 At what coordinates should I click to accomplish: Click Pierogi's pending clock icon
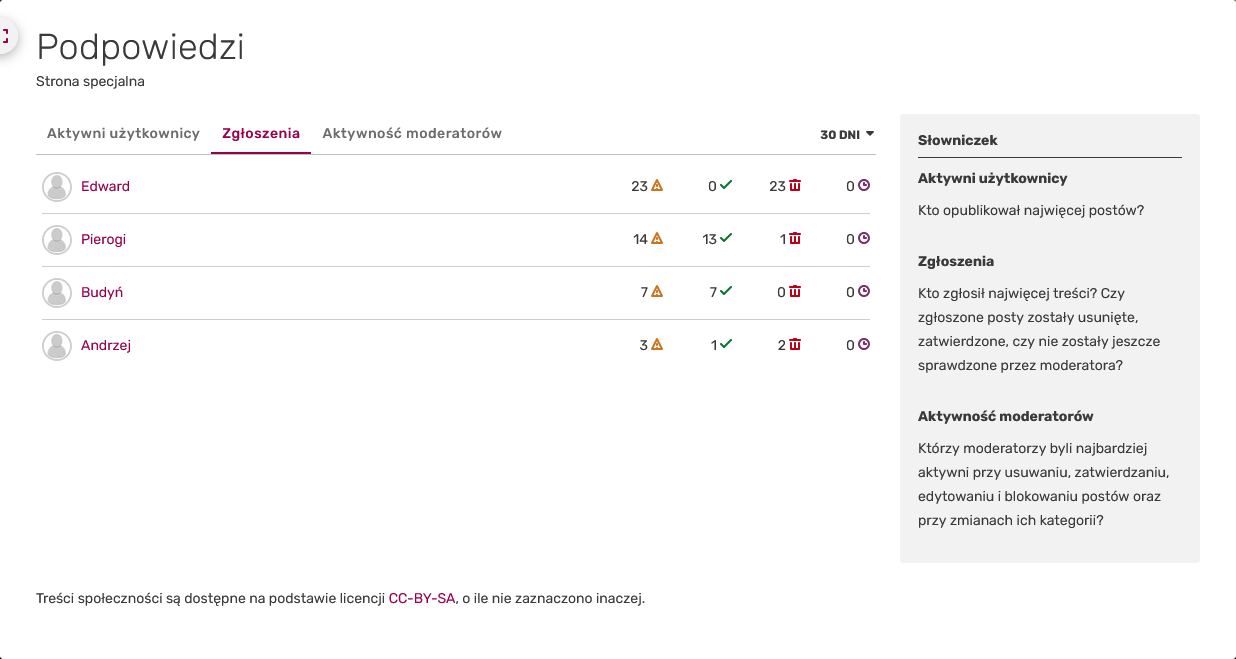(864, 239)
